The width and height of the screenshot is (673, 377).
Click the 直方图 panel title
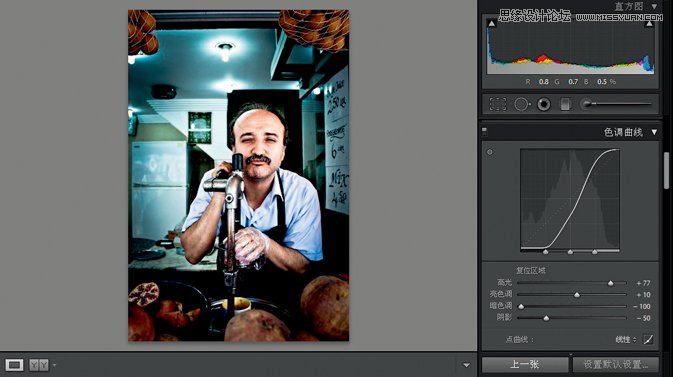tap(629, 6)
